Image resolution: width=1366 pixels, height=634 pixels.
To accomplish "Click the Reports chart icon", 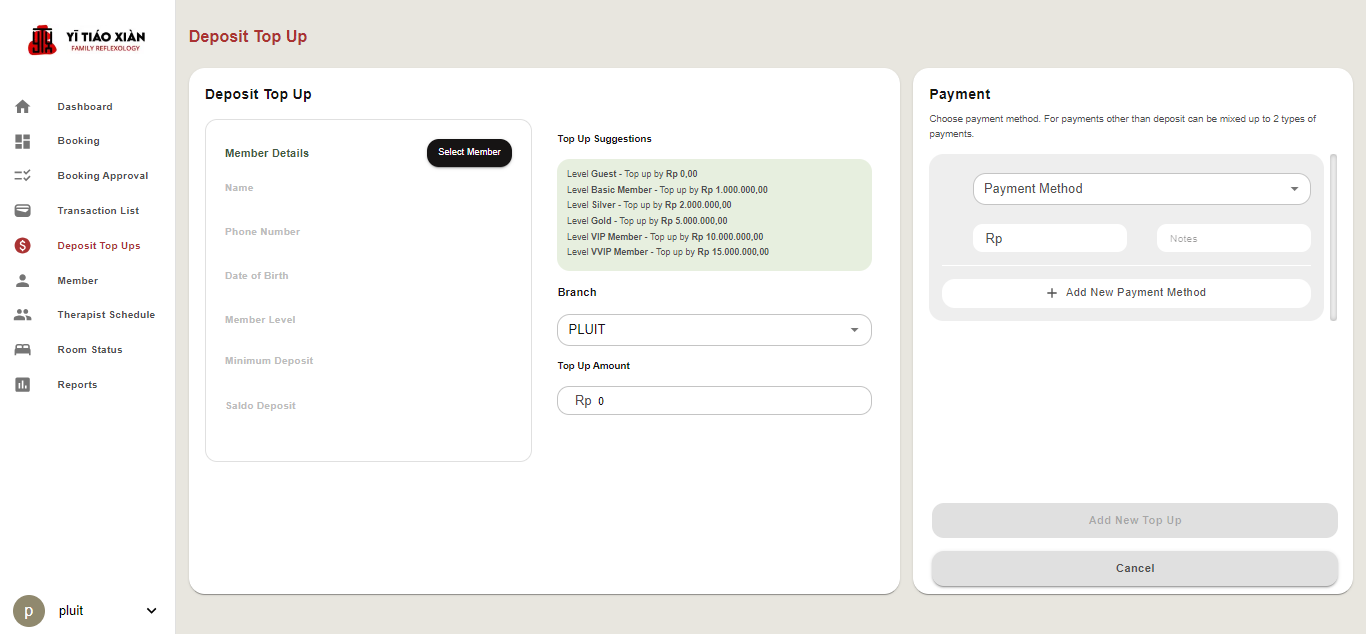I will point(23,385).
